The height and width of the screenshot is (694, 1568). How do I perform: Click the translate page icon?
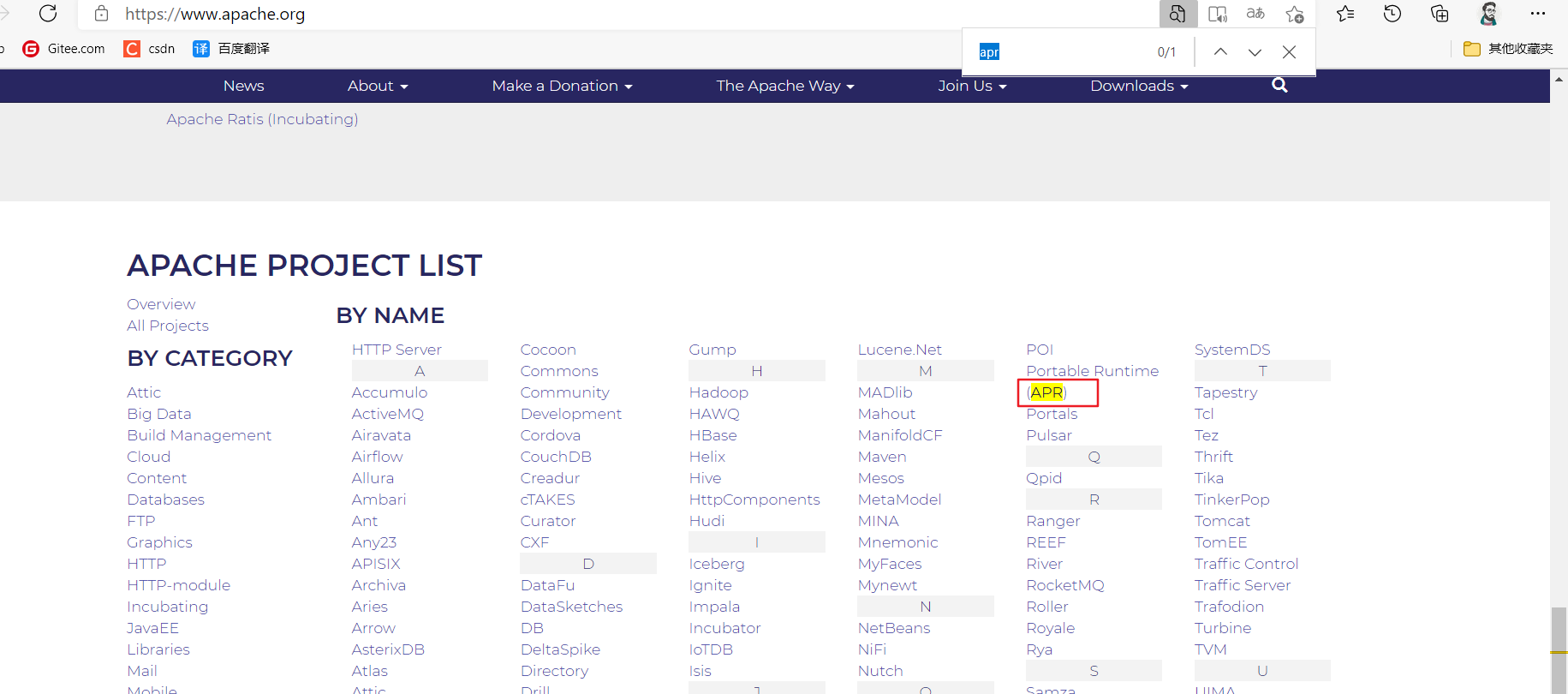click(x=1255, y=14)
